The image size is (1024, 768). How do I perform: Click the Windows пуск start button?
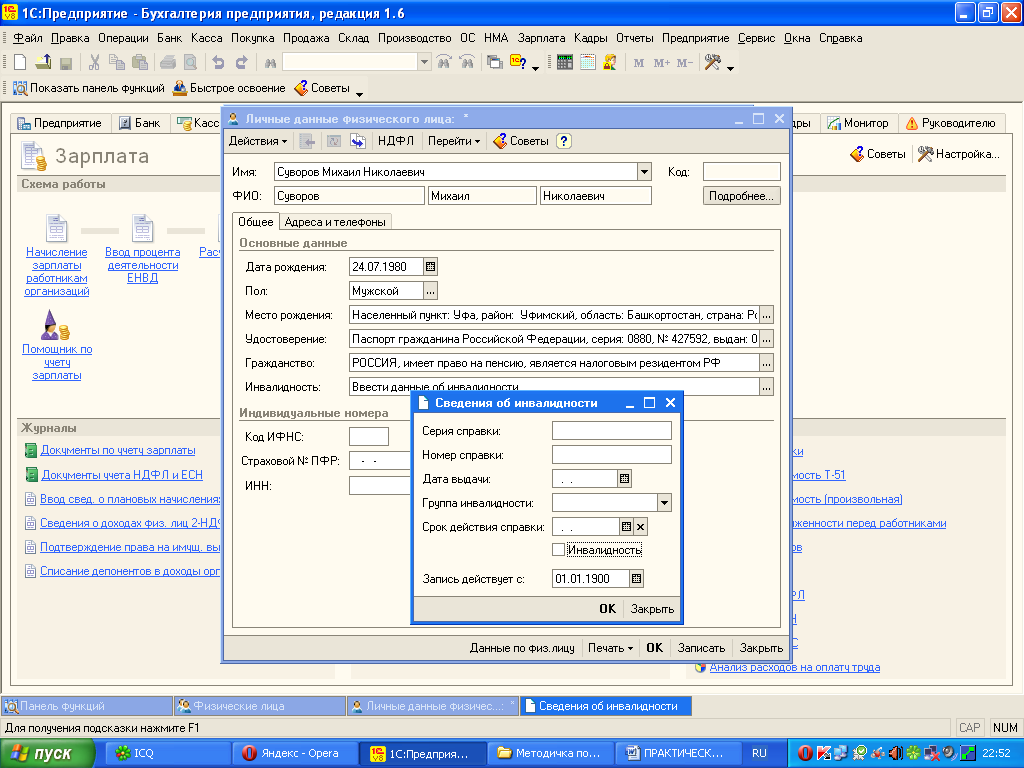click(46, 753)
